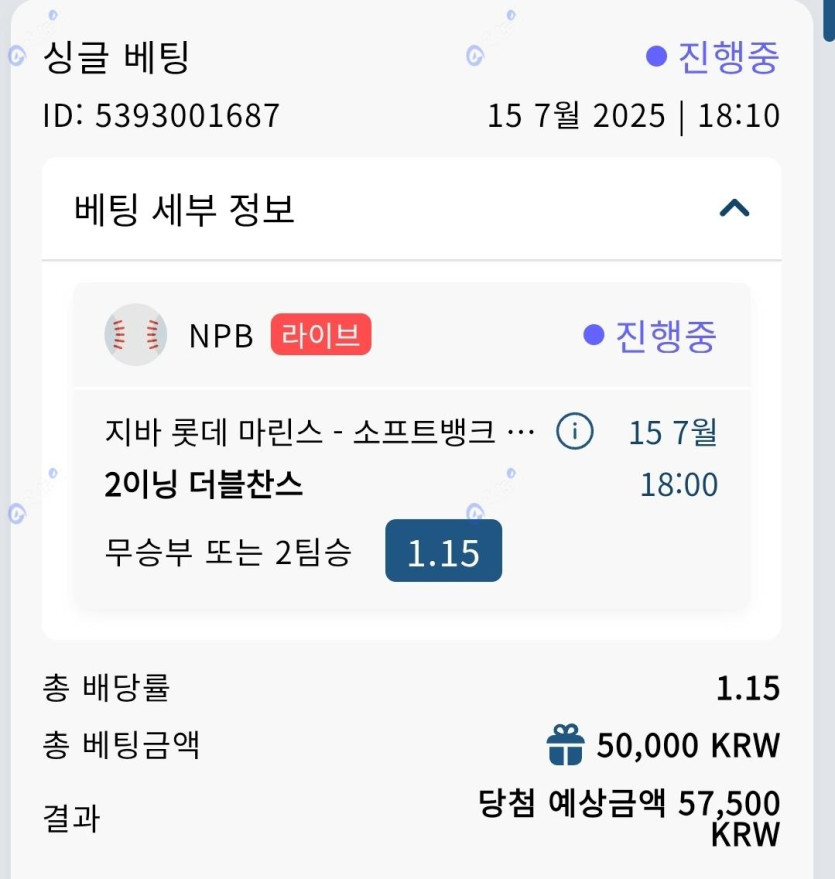Click the 당첨 예상금액 57,500 KRW value

pyautogui.click(x=630, y=817)
